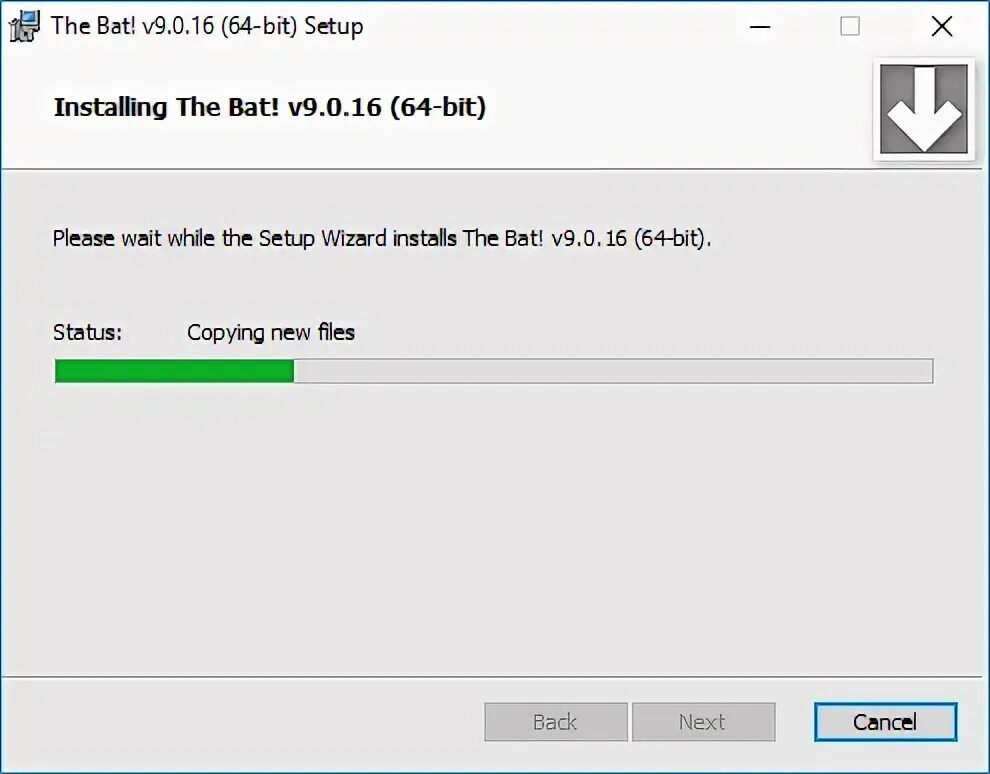Image resolution: width=990 pixels, height=774 pixels.
Task: Click the installer icon in the title bar
Action: tap(24, 27)
